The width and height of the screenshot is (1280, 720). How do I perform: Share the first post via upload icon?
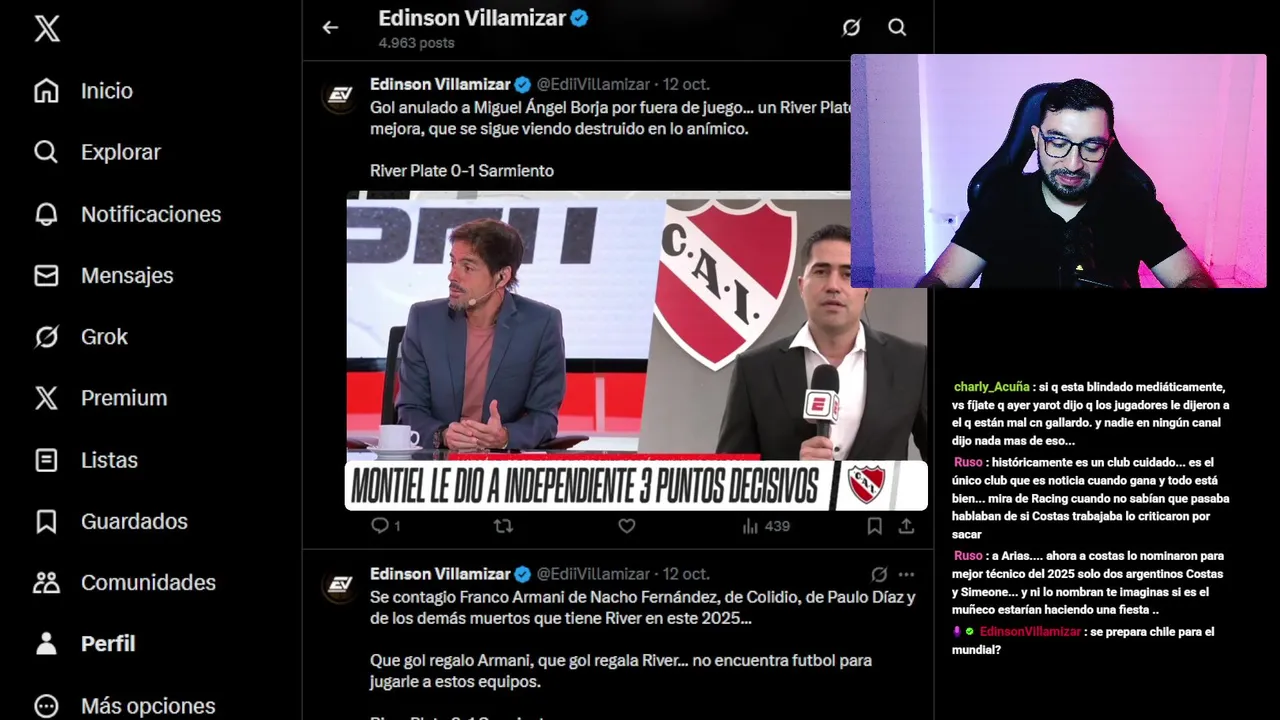click(906, 526)
